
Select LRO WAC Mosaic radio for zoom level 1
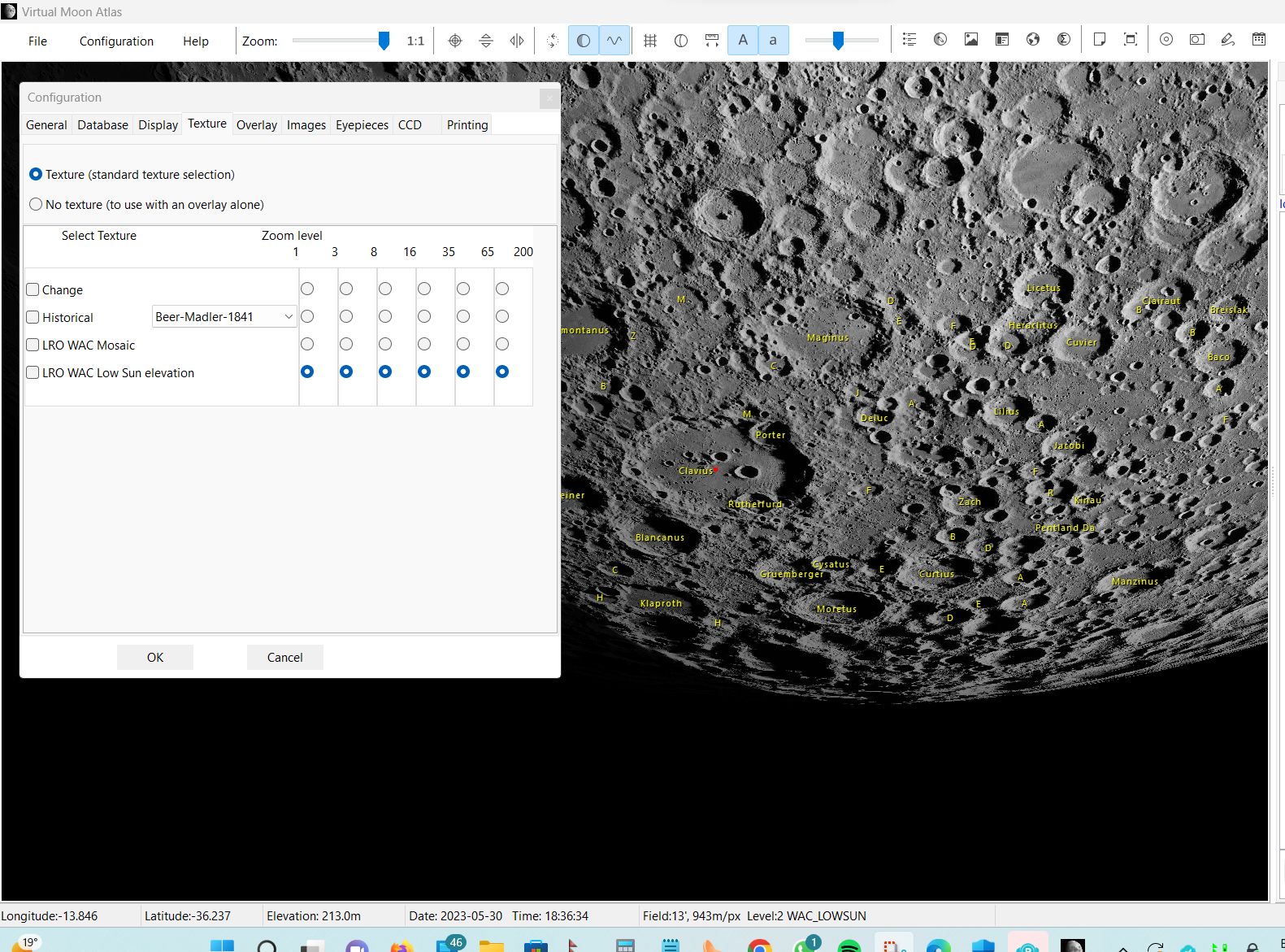[307, 344]
